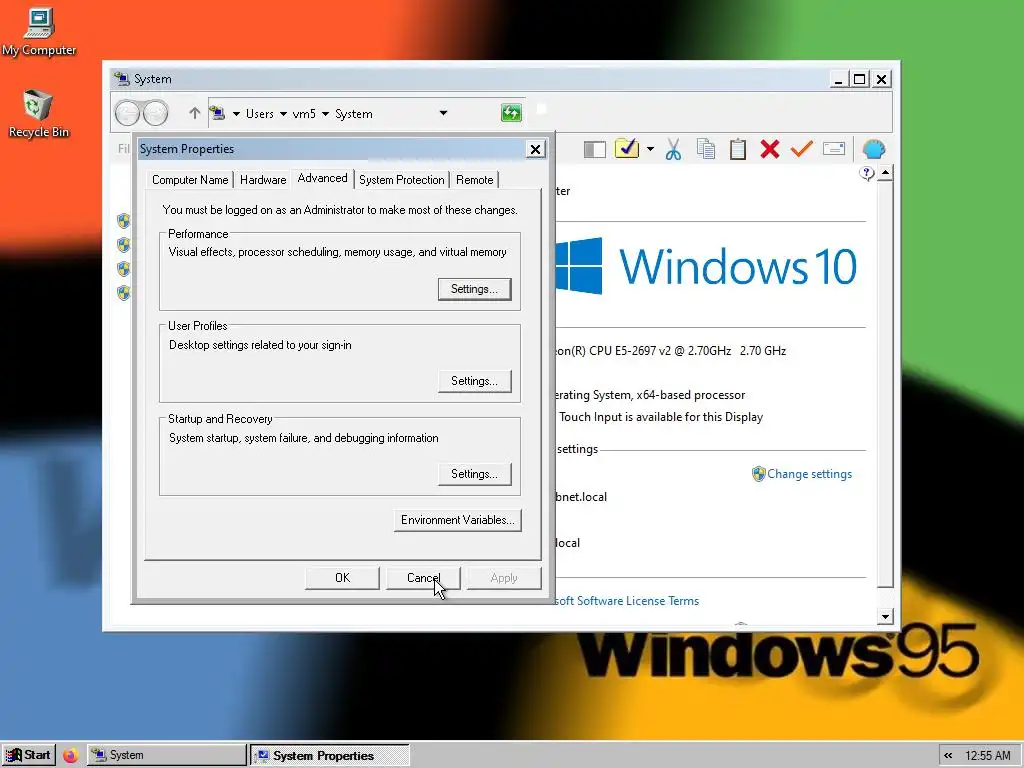The width and height of the screenshot is (1024, 768).
Task: Toggle the navigation pane toolbar icon
Action: pyautogui.click(x=594, y=150)
